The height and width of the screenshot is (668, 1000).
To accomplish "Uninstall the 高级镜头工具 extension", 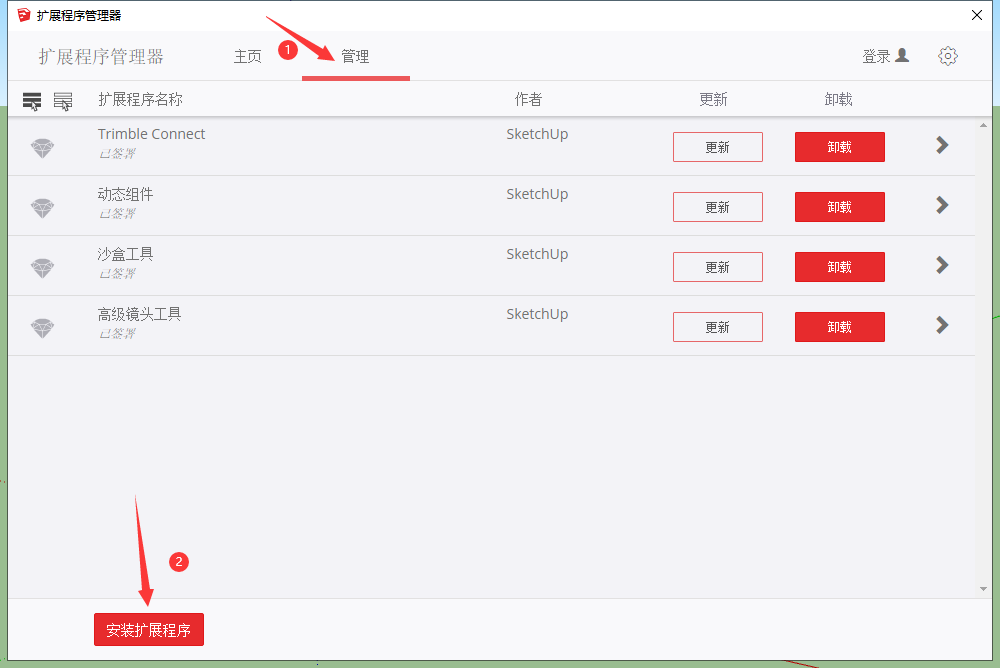I will [839, 327].
